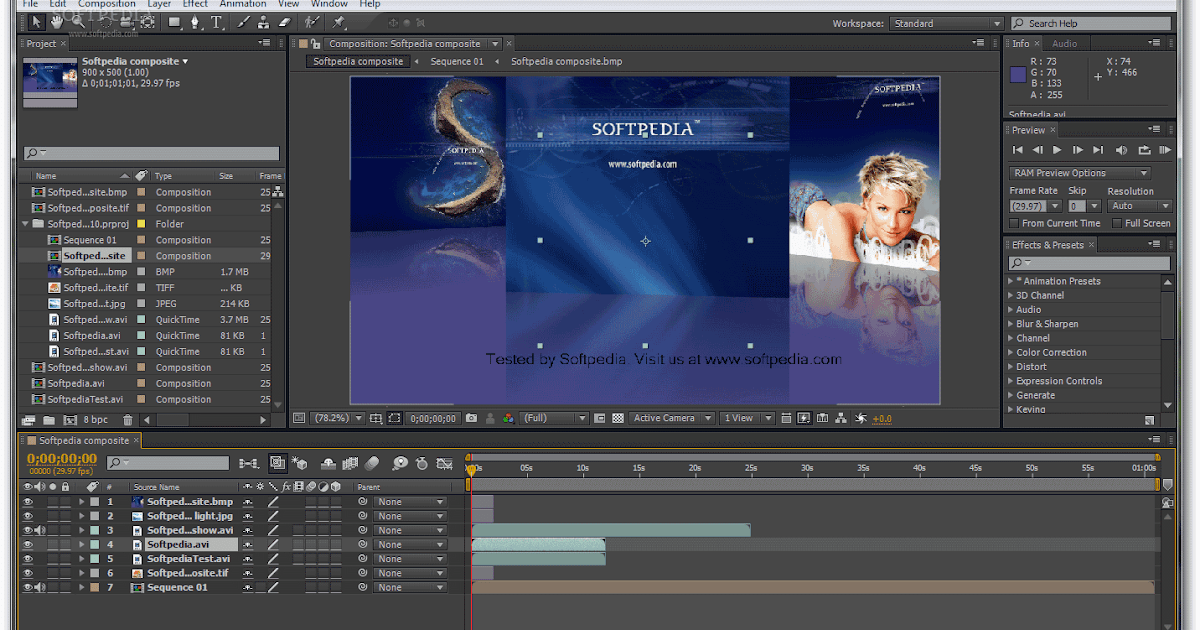The height and width of the screenshot is (630, 1200).
Task: Mute audio of layer 3 Softped...show.avi
Action: tap(40, 530)
